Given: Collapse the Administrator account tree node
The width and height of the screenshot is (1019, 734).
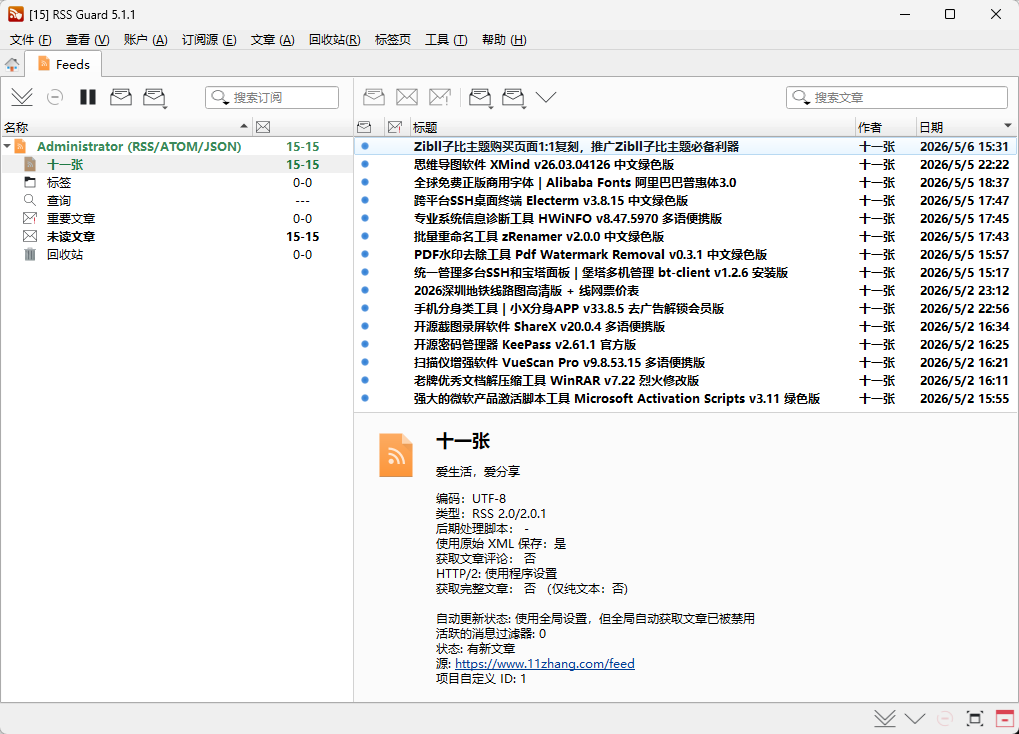Looking at the screenshot, I should (x=7, y=146).
